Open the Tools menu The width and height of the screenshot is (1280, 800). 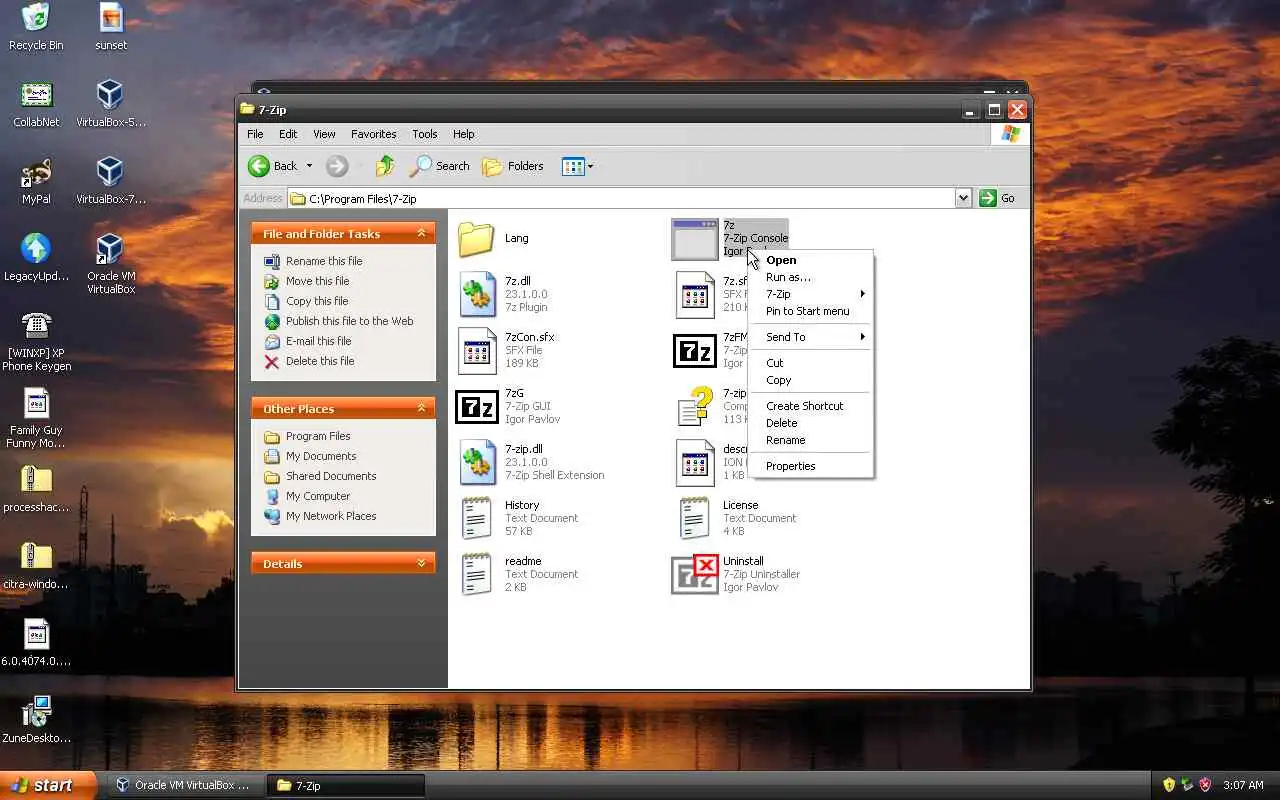click(x=425, y=134)
